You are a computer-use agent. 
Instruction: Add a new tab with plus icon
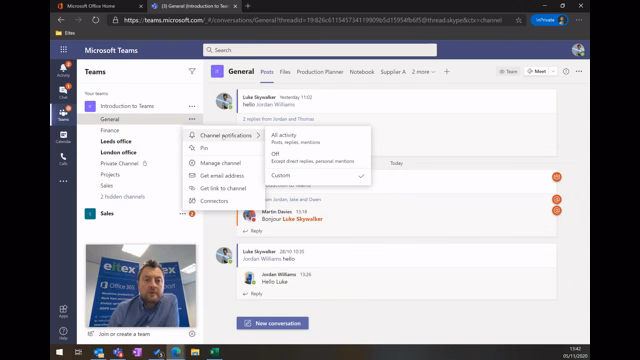pyautogui.click(x=447, y=72)
